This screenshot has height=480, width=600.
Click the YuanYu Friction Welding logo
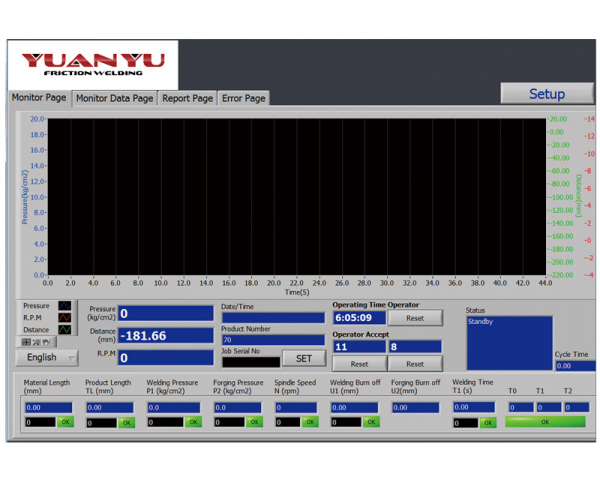(x=93, y=65)
